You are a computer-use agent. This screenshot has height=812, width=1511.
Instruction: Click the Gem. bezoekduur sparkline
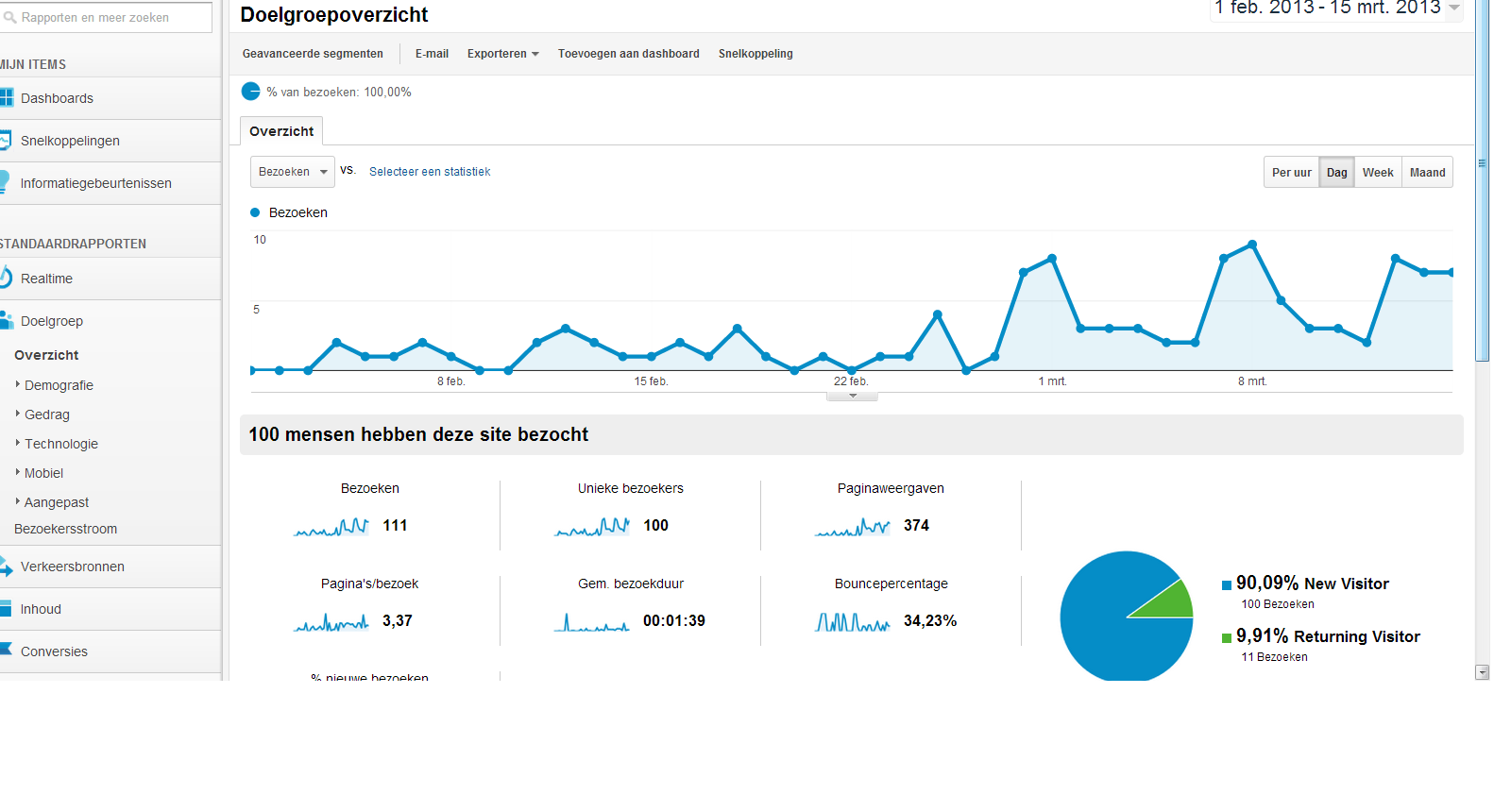point(592,622)
